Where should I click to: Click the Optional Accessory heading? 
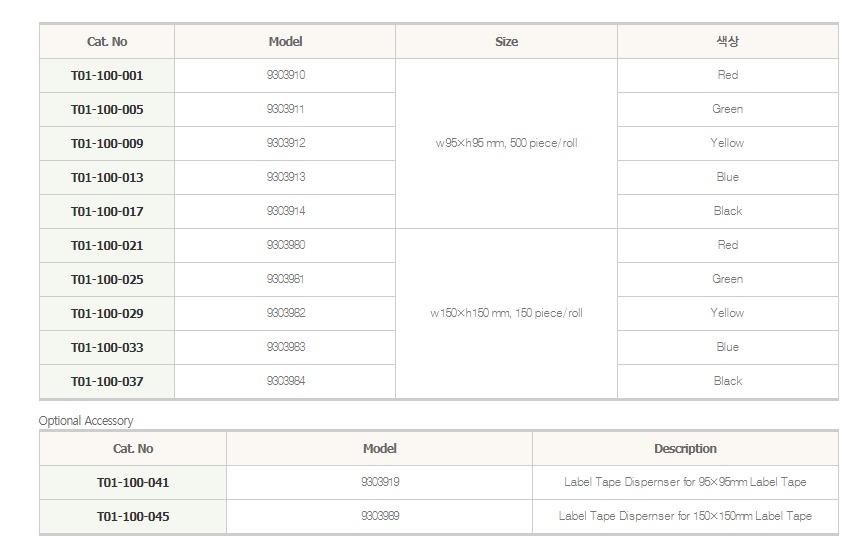click(86, 421)
